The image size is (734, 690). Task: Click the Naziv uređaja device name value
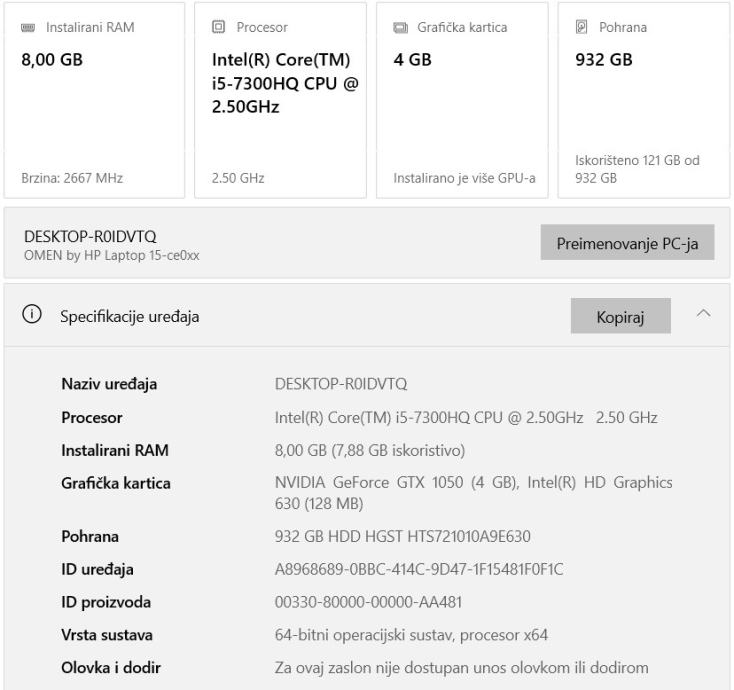[341, 384]
